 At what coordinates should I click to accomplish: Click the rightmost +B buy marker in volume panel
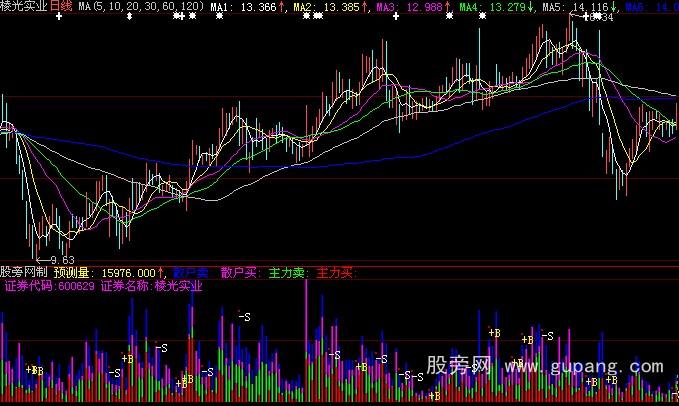pyautogui.click(x=612, y=380)
